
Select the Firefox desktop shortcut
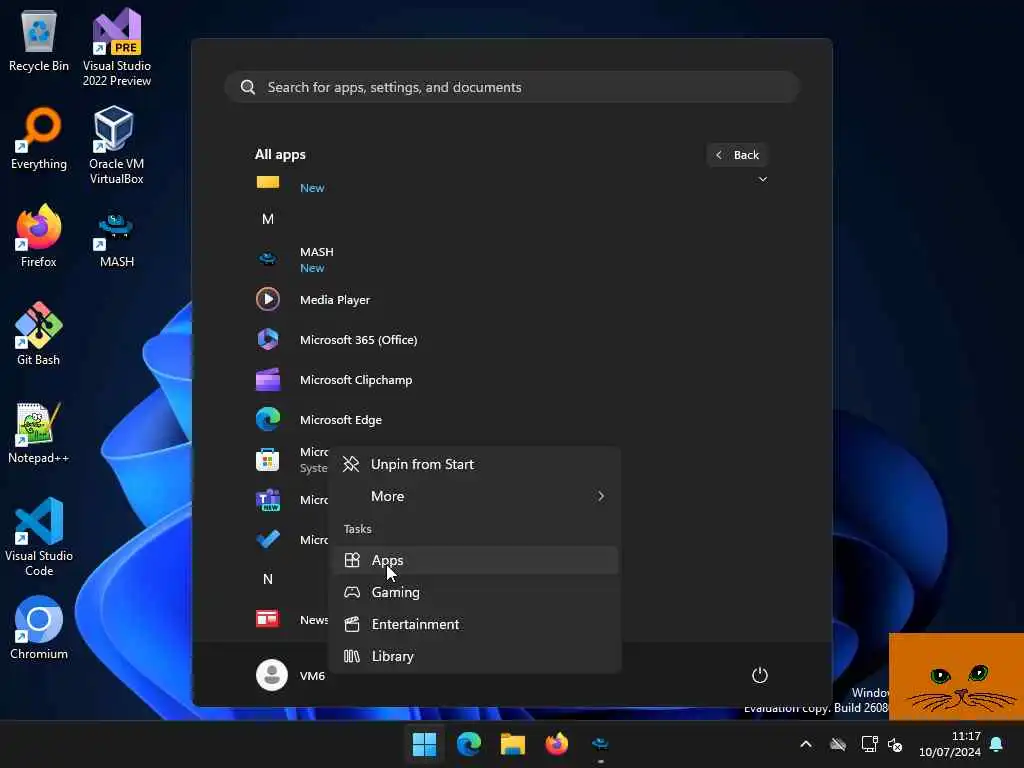39,236
